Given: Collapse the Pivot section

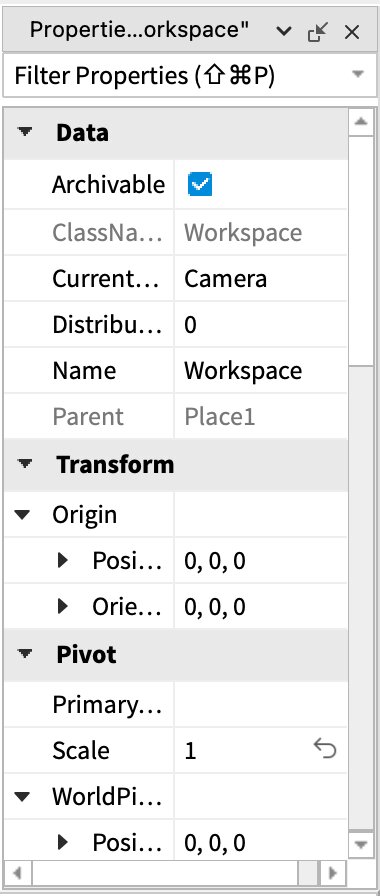Looking at the screenshot, I should (x=25, y=654).
